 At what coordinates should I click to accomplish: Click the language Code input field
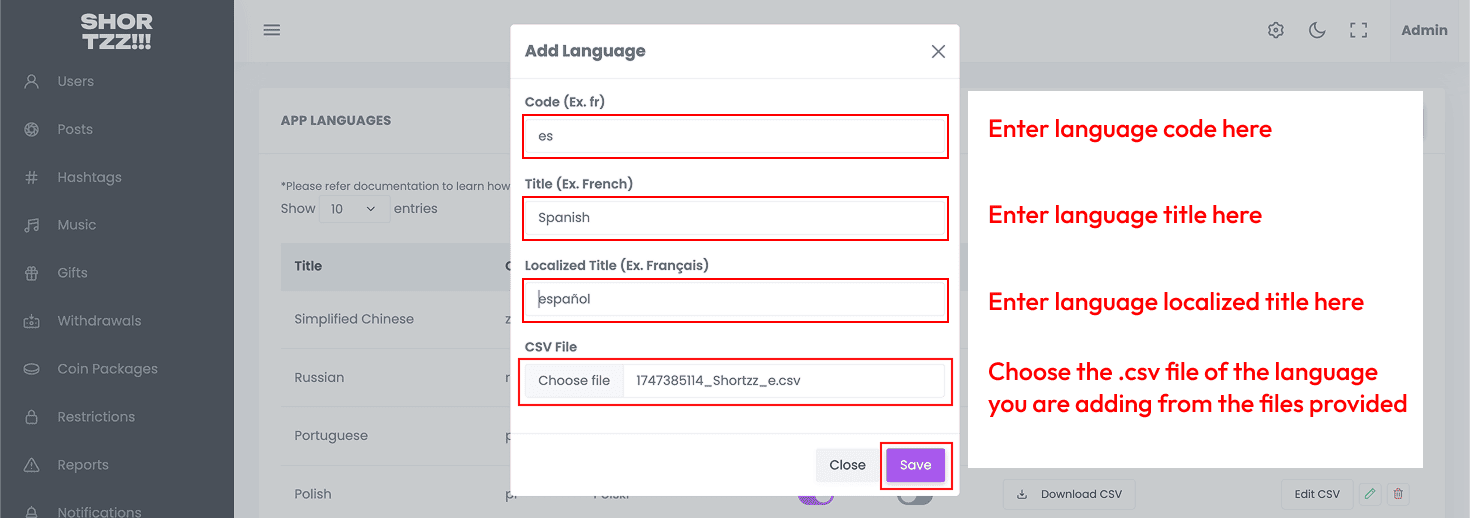(x=735, y=136)
